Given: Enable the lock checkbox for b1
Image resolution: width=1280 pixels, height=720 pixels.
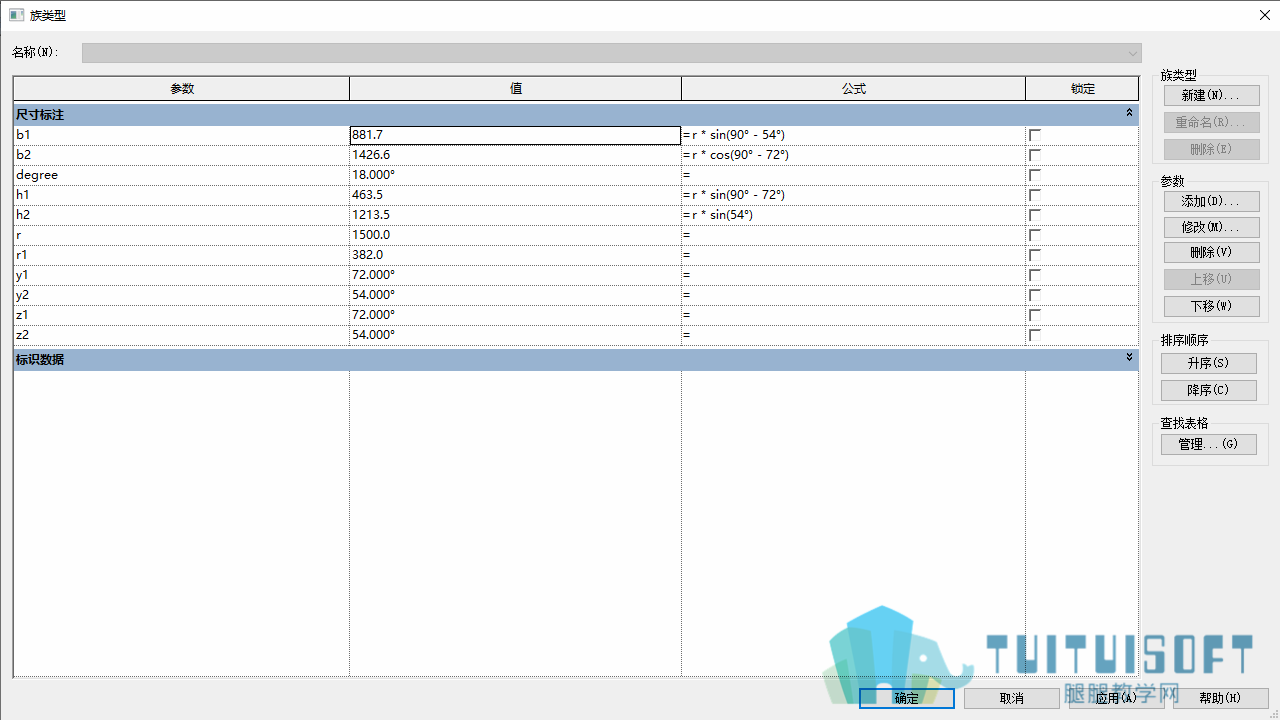Looking at the screenshot, I should (x=1035, y=135).
